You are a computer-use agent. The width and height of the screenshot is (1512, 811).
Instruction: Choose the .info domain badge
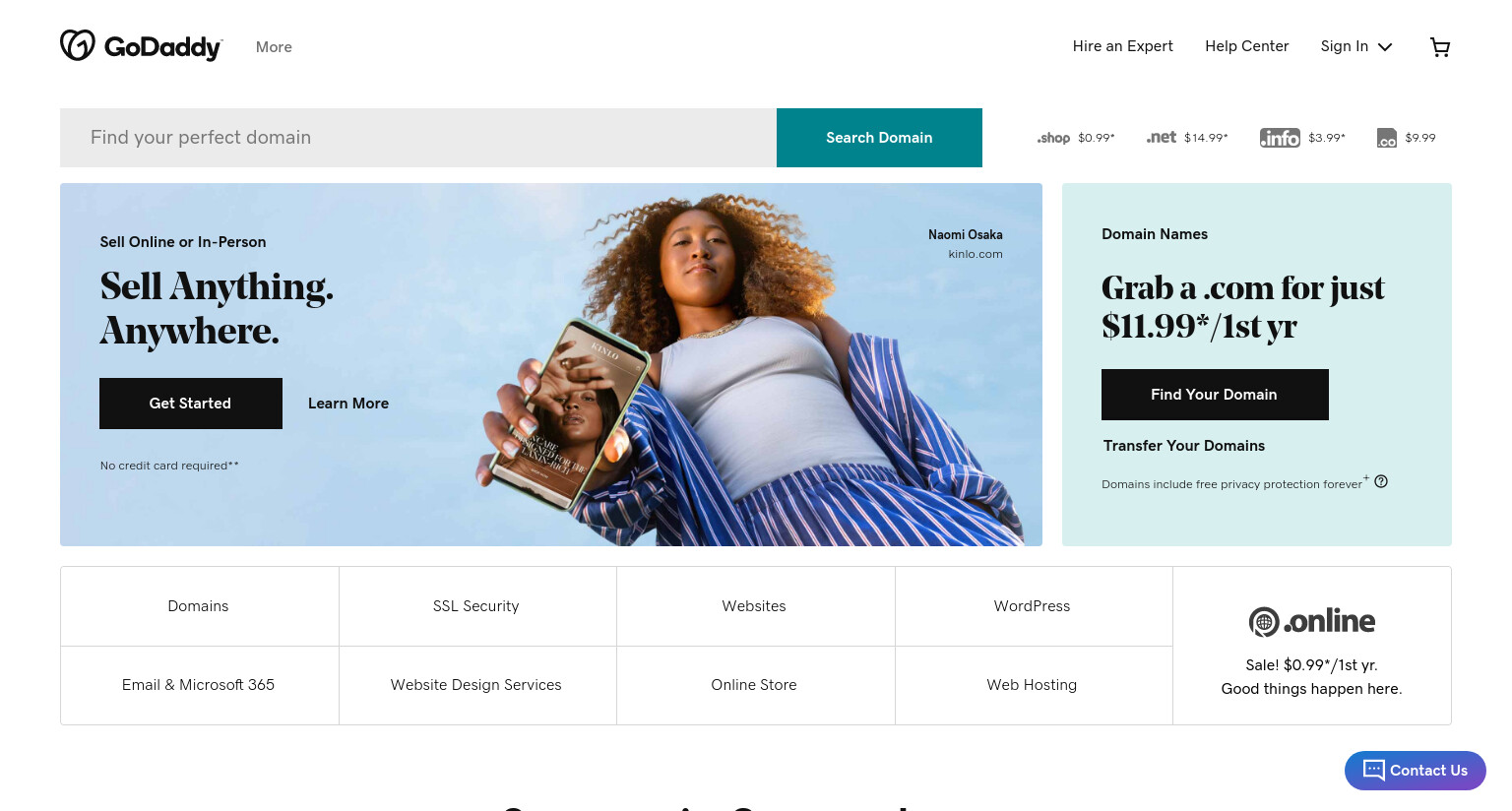1280,138
